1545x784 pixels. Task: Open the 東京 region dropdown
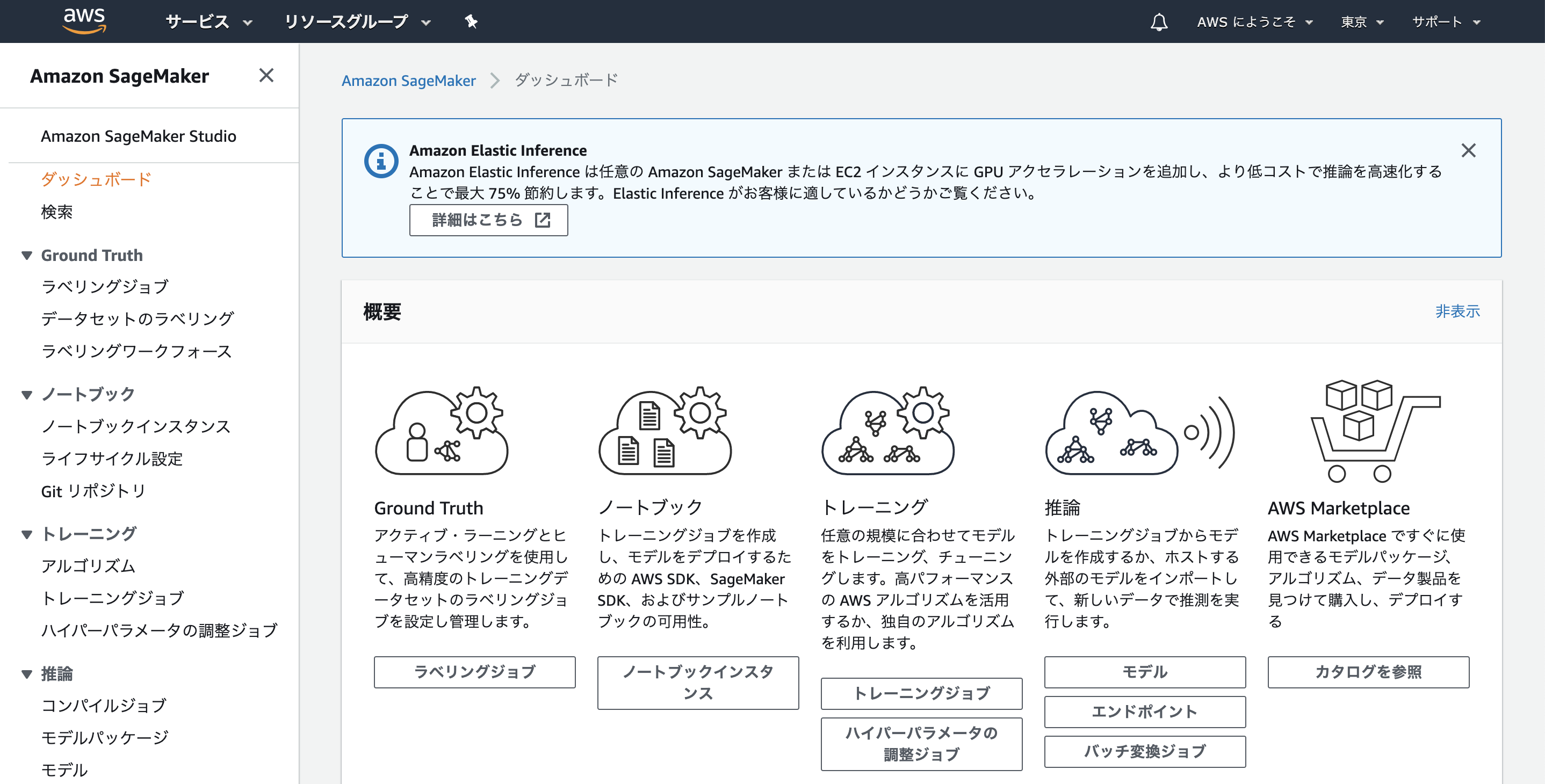[1362, 22]
